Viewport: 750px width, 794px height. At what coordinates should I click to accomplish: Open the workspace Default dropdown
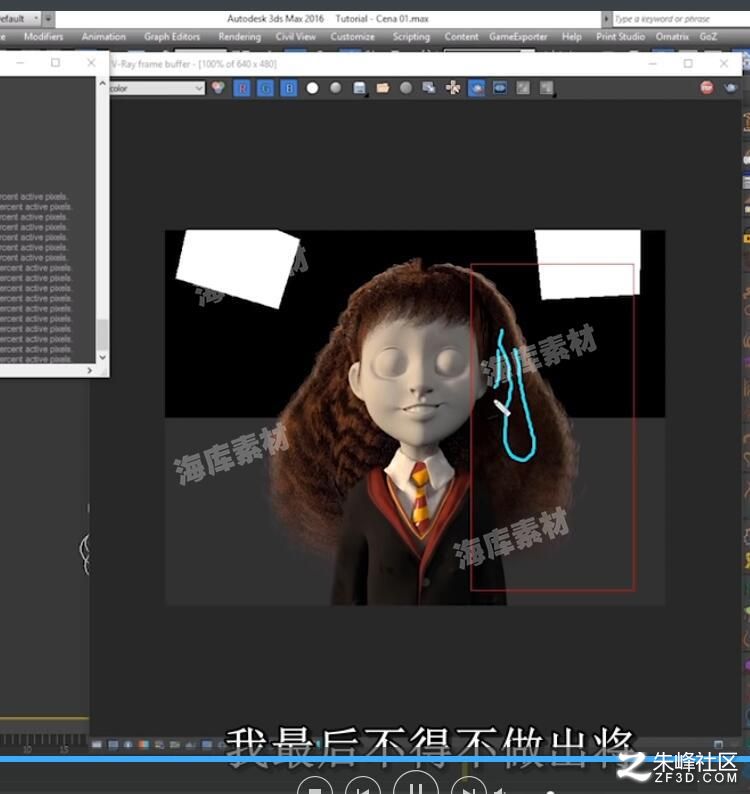point(20,19)
